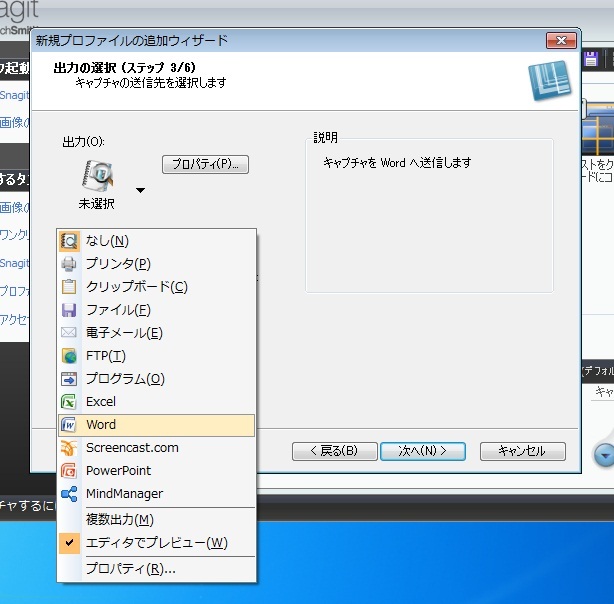Click the floppy disk icon beside ファイル(F)
Image resolution: width=614 pixels, height=604 pixels.
pyautogui.click(x=69, y=310)
